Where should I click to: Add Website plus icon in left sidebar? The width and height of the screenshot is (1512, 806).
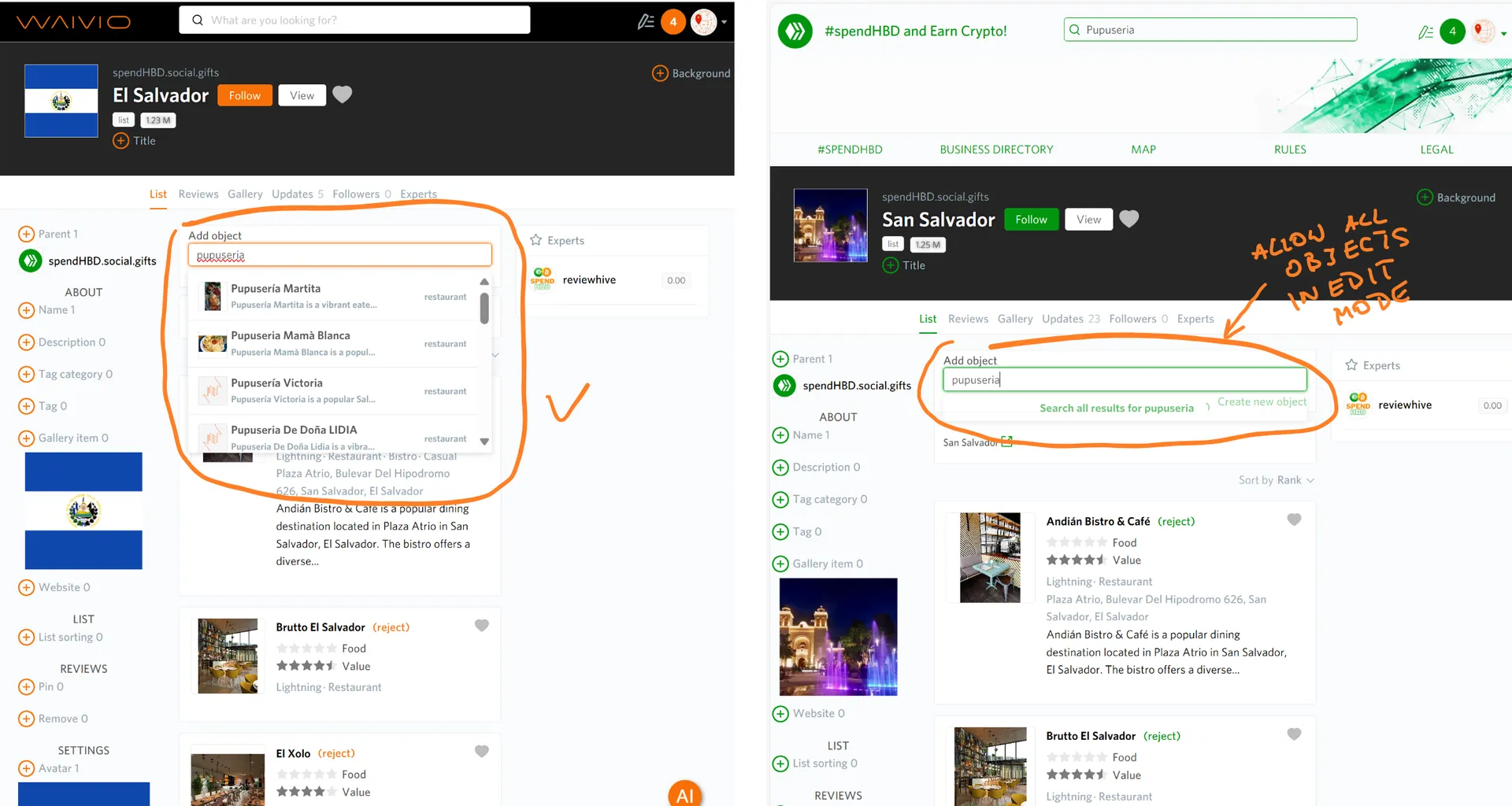[26, 587]
